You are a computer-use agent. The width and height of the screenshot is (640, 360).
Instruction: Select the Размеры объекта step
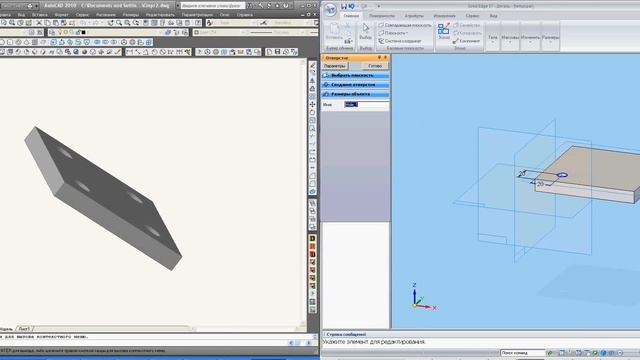(356, 94)
